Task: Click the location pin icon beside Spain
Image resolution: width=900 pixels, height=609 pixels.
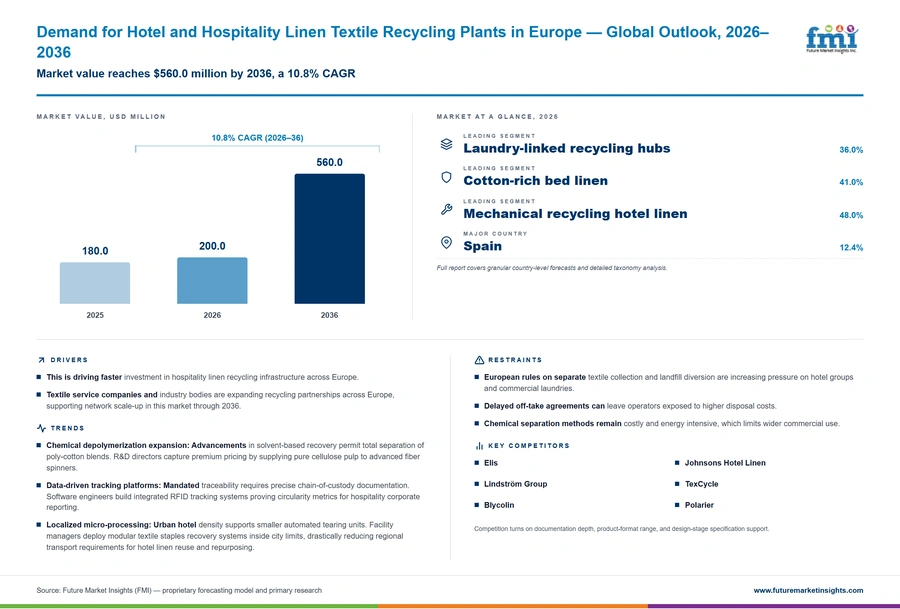Action: [x=446, y=242]
